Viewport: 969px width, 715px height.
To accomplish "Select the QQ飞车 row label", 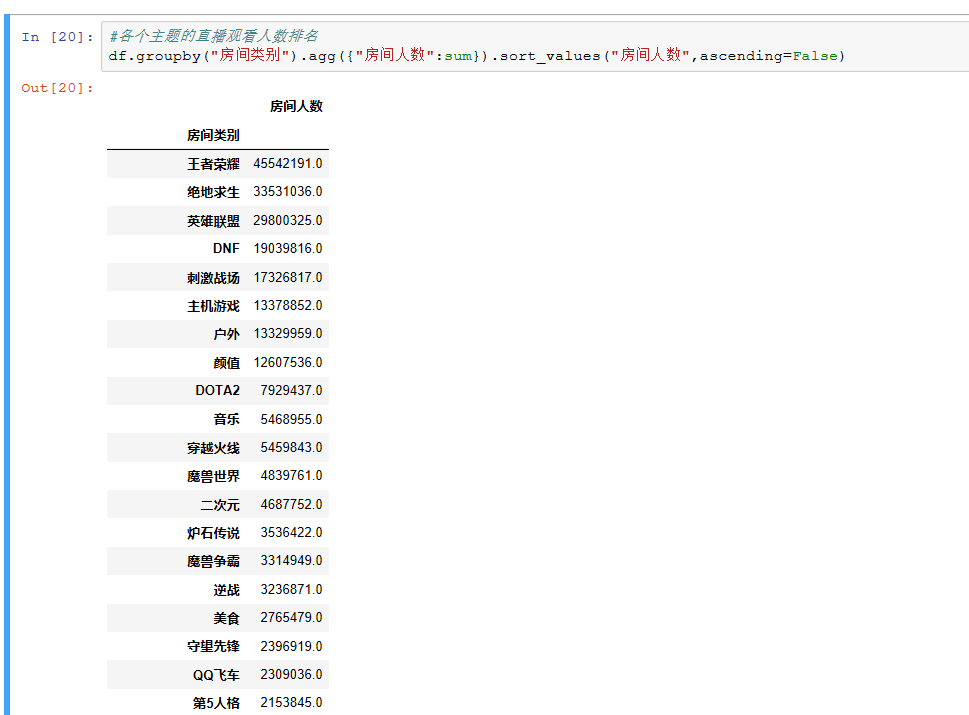I will (x=216, y=675).
